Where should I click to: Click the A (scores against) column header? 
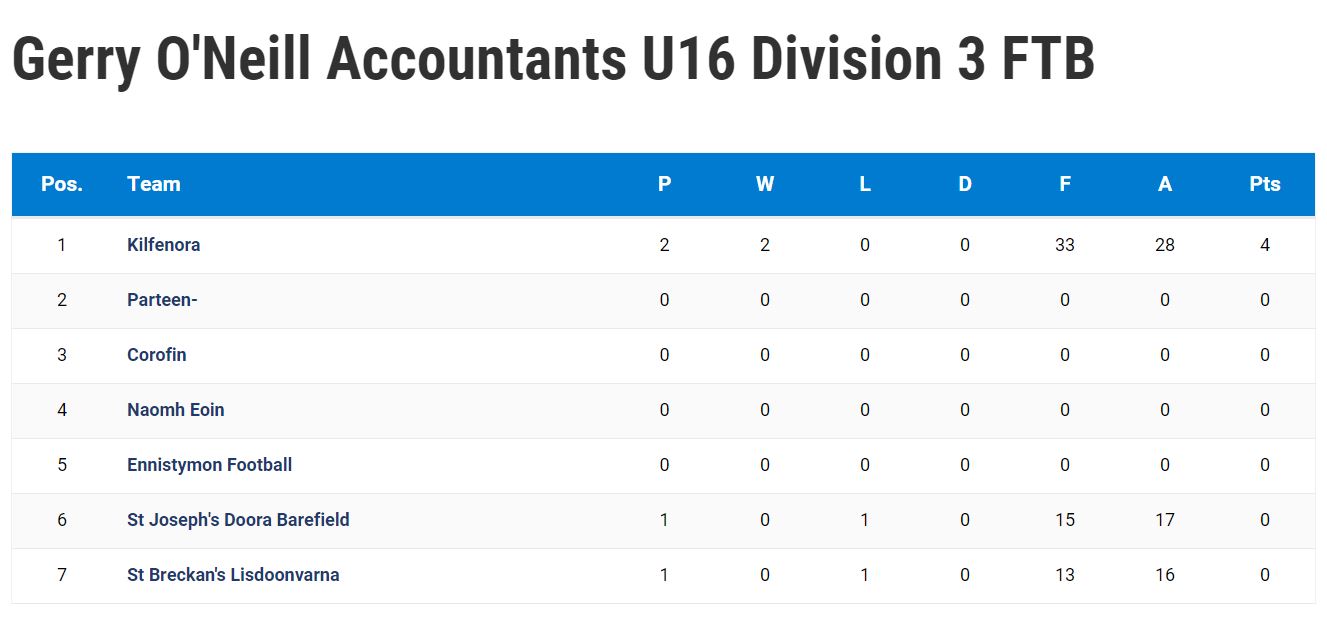pos(1165,184)
